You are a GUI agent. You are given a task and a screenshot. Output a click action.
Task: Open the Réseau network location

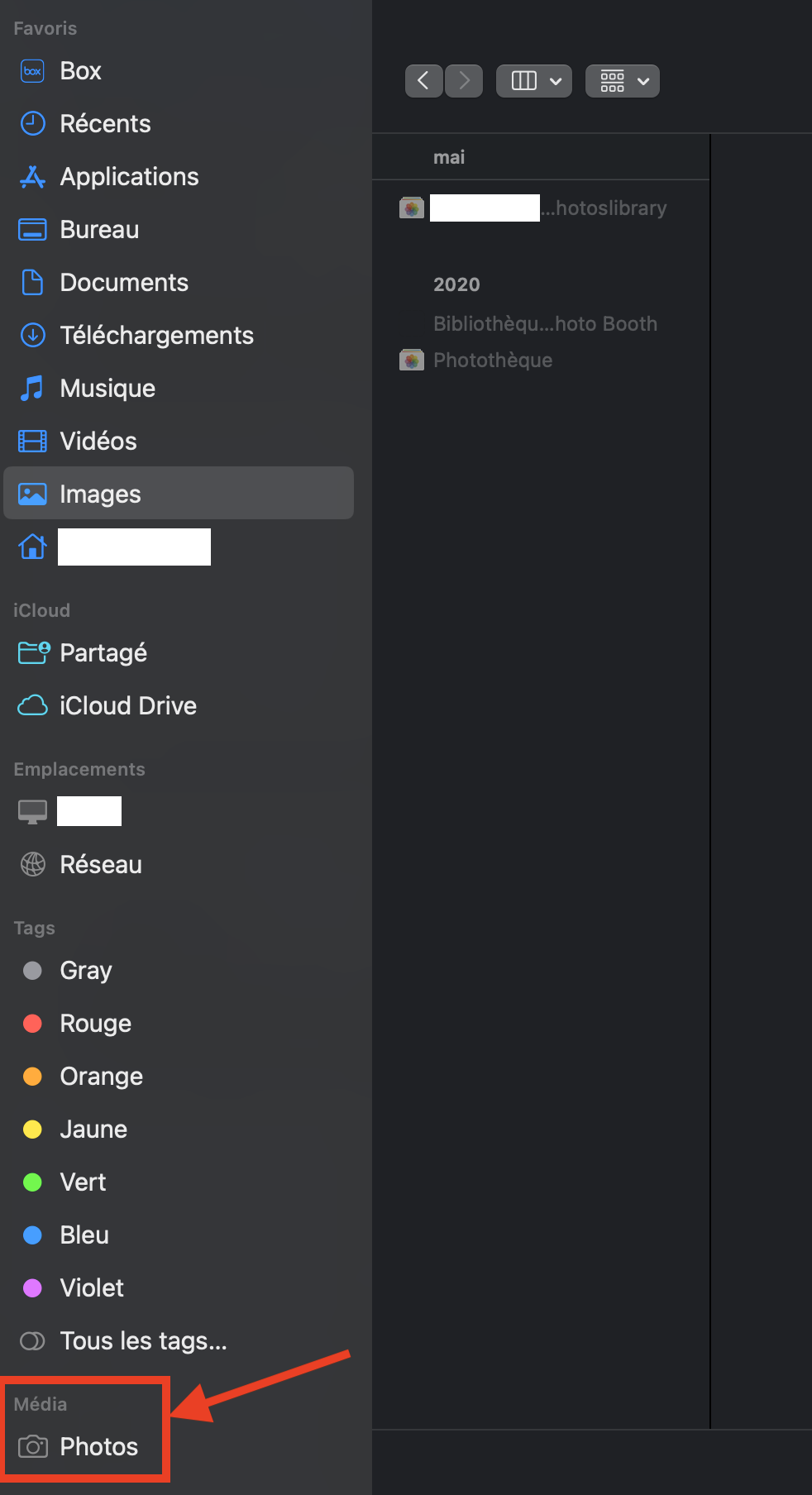101,865
